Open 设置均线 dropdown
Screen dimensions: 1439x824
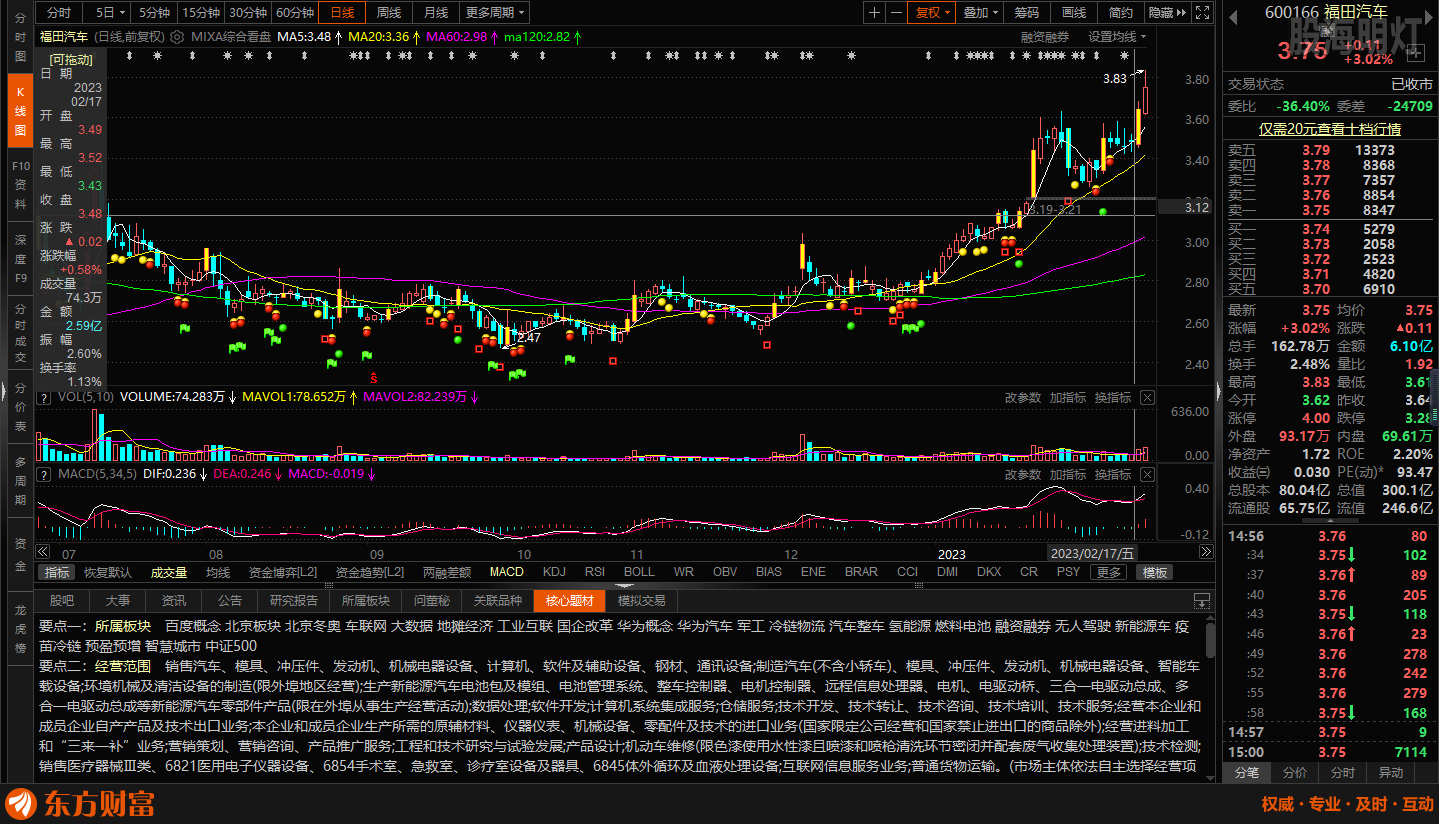point(1117,36)
